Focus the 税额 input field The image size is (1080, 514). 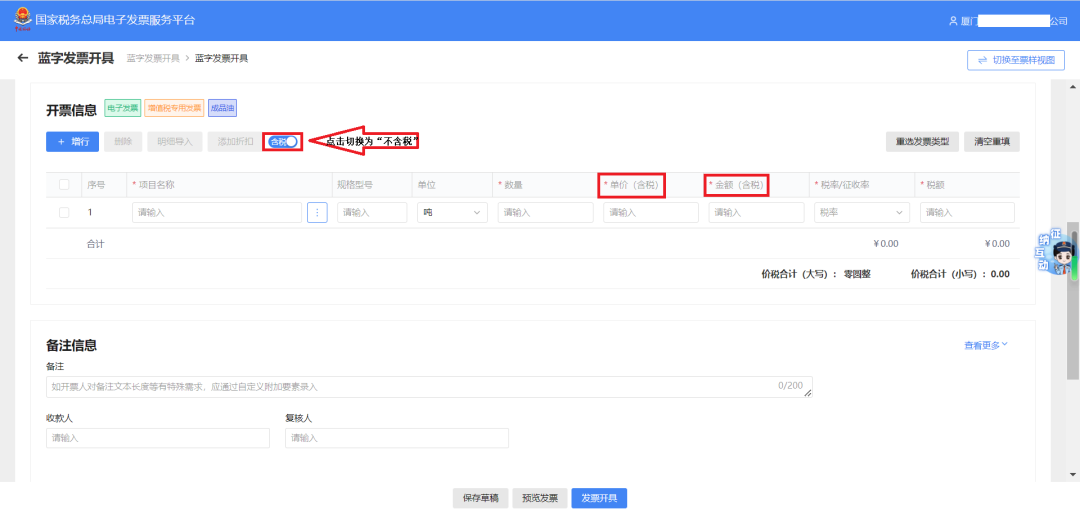coord(967,213)
